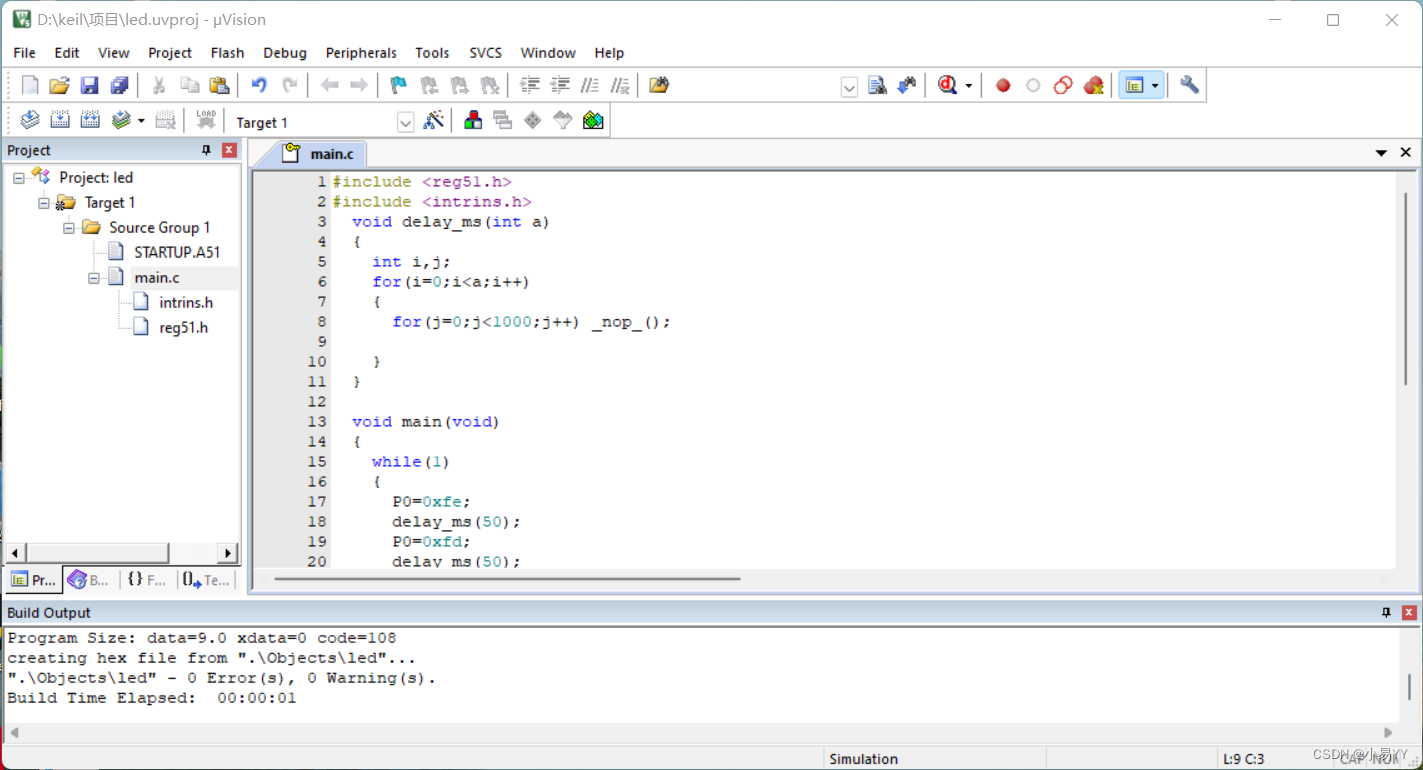Open the File menu

[25, 53]
